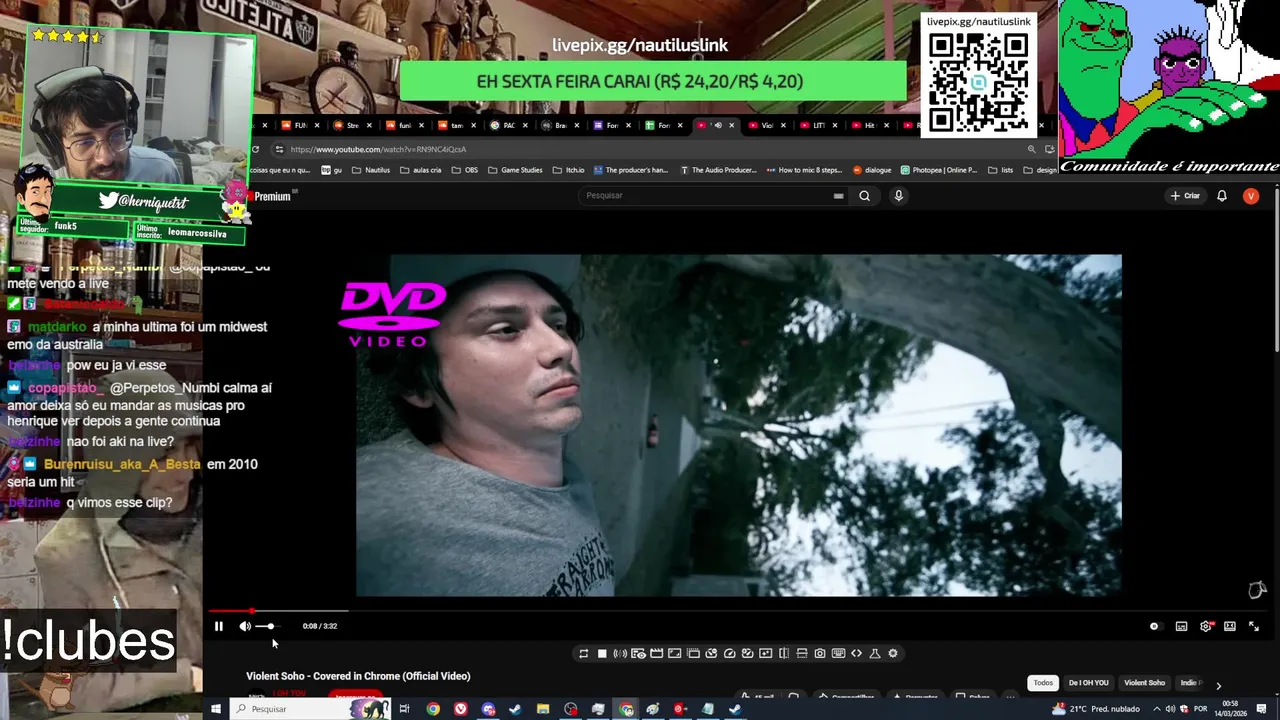Open the How to mix 8 steps bookmark
This screenshot has height=720, width=1280.
(805, 170)
